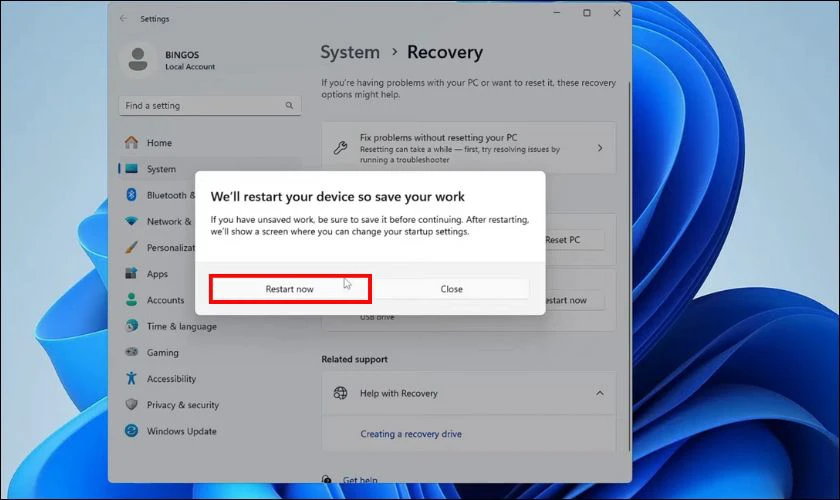Go back using the Settings back arrow
The height and width of the screenshot is (500, 840).
pyautogui.click(x=123, y=18)
